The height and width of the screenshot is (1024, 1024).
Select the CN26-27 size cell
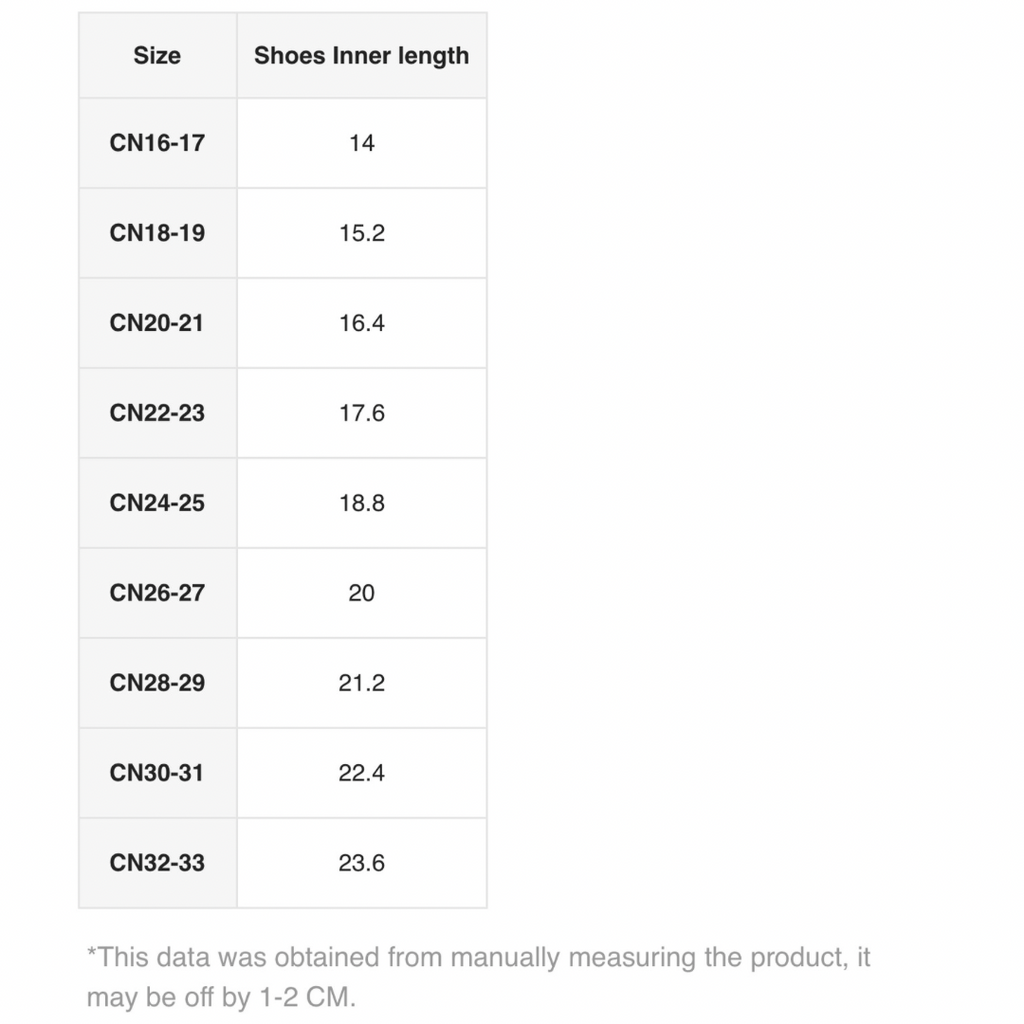[x=157, y=593]
